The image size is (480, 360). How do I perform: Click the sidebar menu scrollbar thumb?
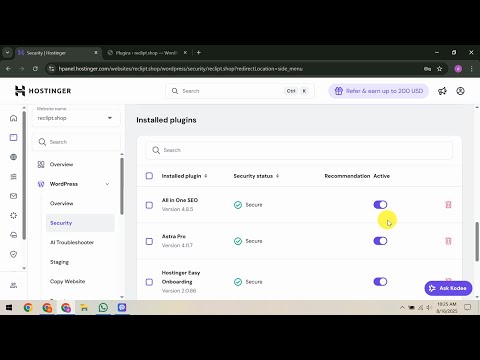(122, 186)
